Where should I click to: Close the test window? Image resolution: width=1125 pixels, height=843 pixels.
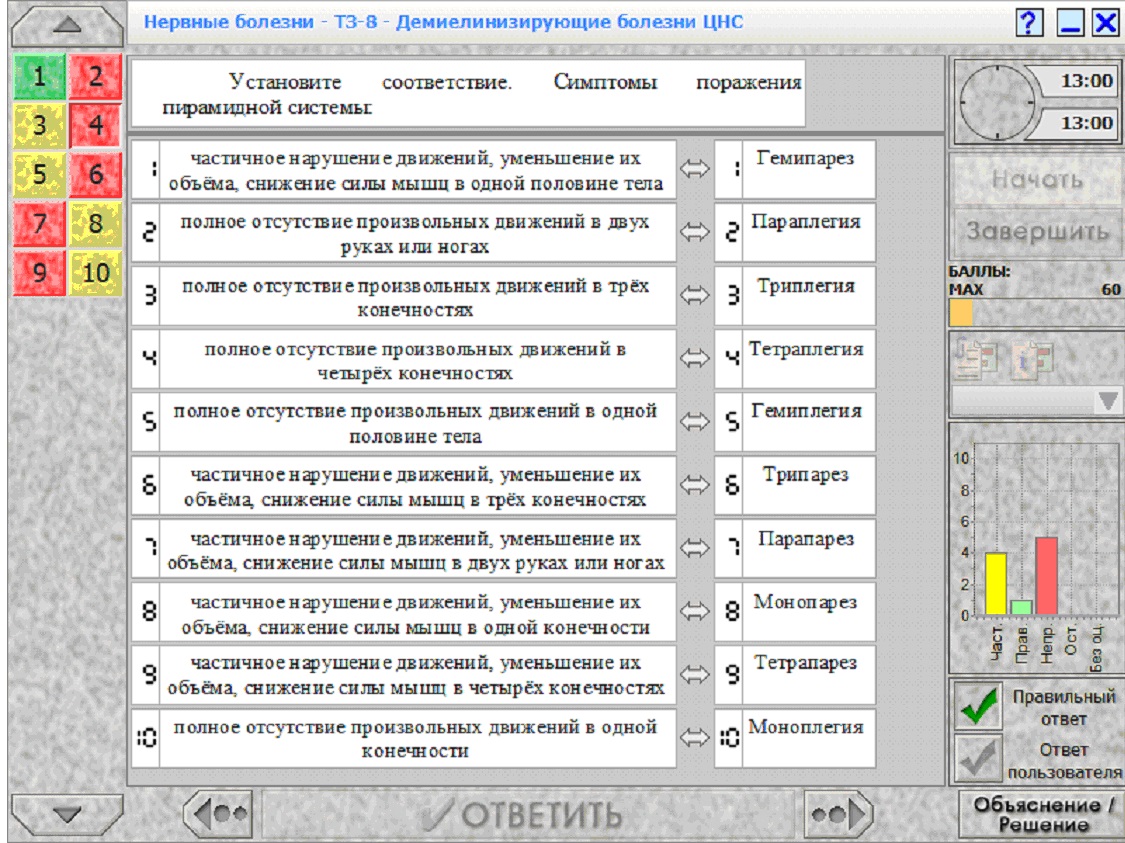pos(1106,22)
